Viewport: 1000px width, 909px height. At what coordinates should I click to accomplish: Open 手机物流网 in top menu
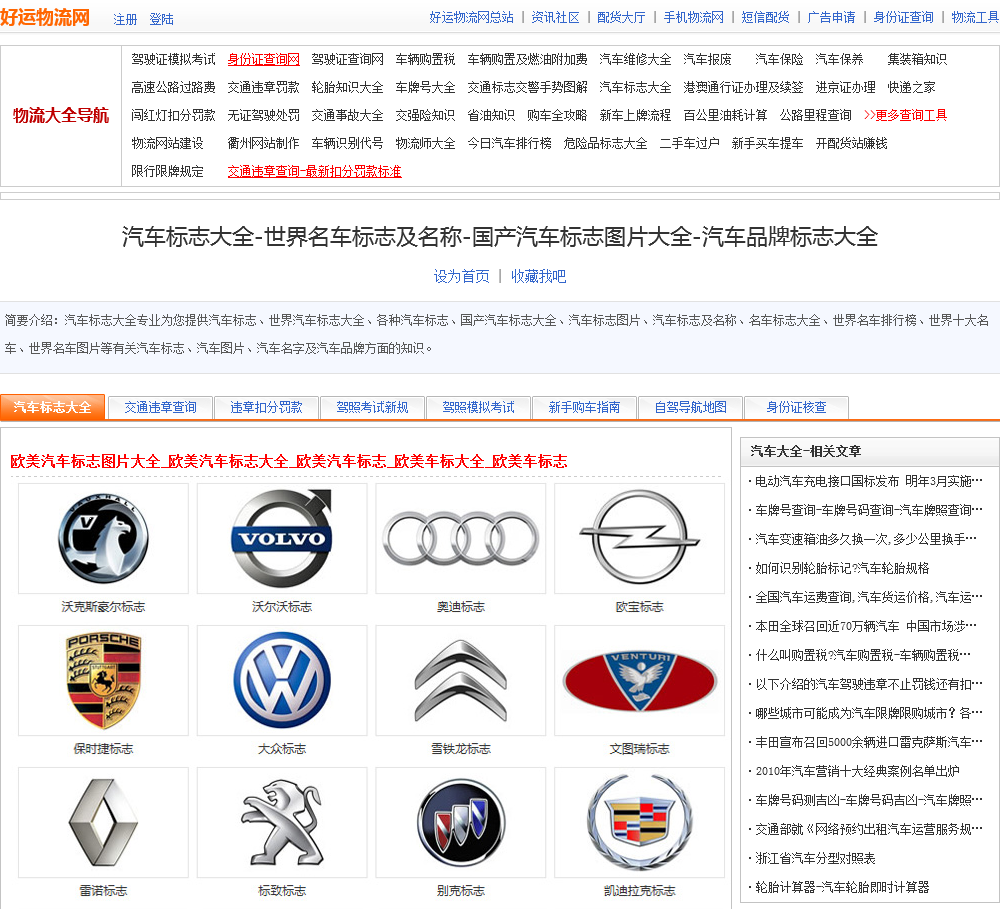[693, 17]
